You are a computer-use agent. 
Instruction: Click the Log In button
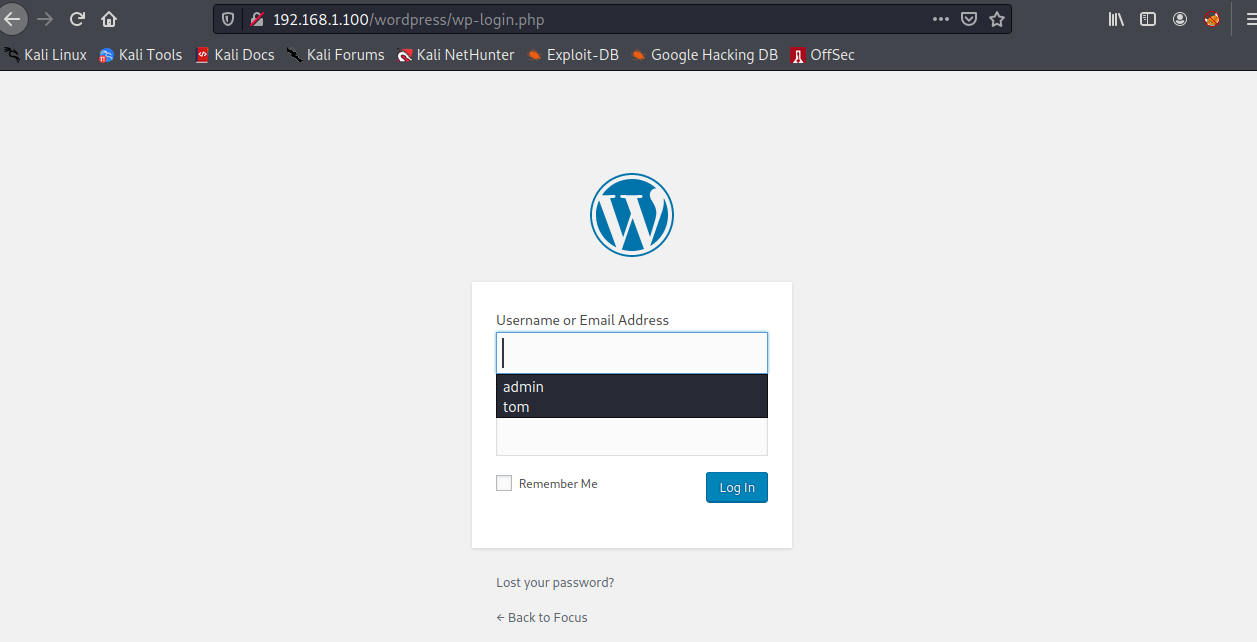[737, 487]
